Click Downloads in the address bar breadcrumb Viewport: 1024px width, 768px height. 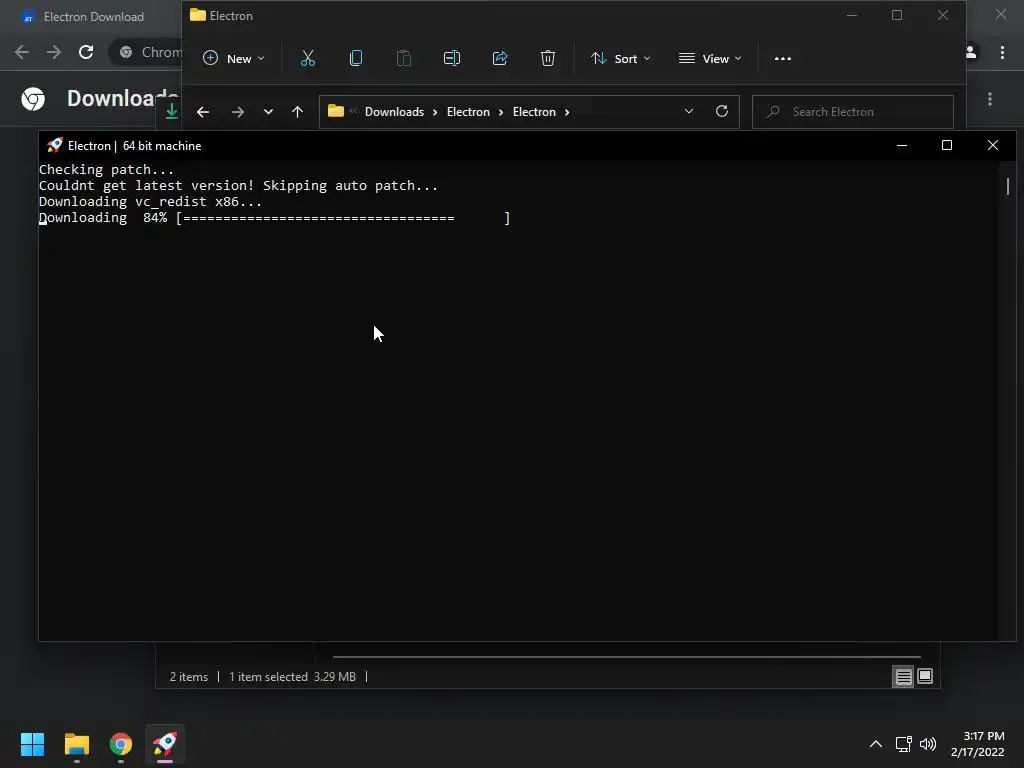394,112
